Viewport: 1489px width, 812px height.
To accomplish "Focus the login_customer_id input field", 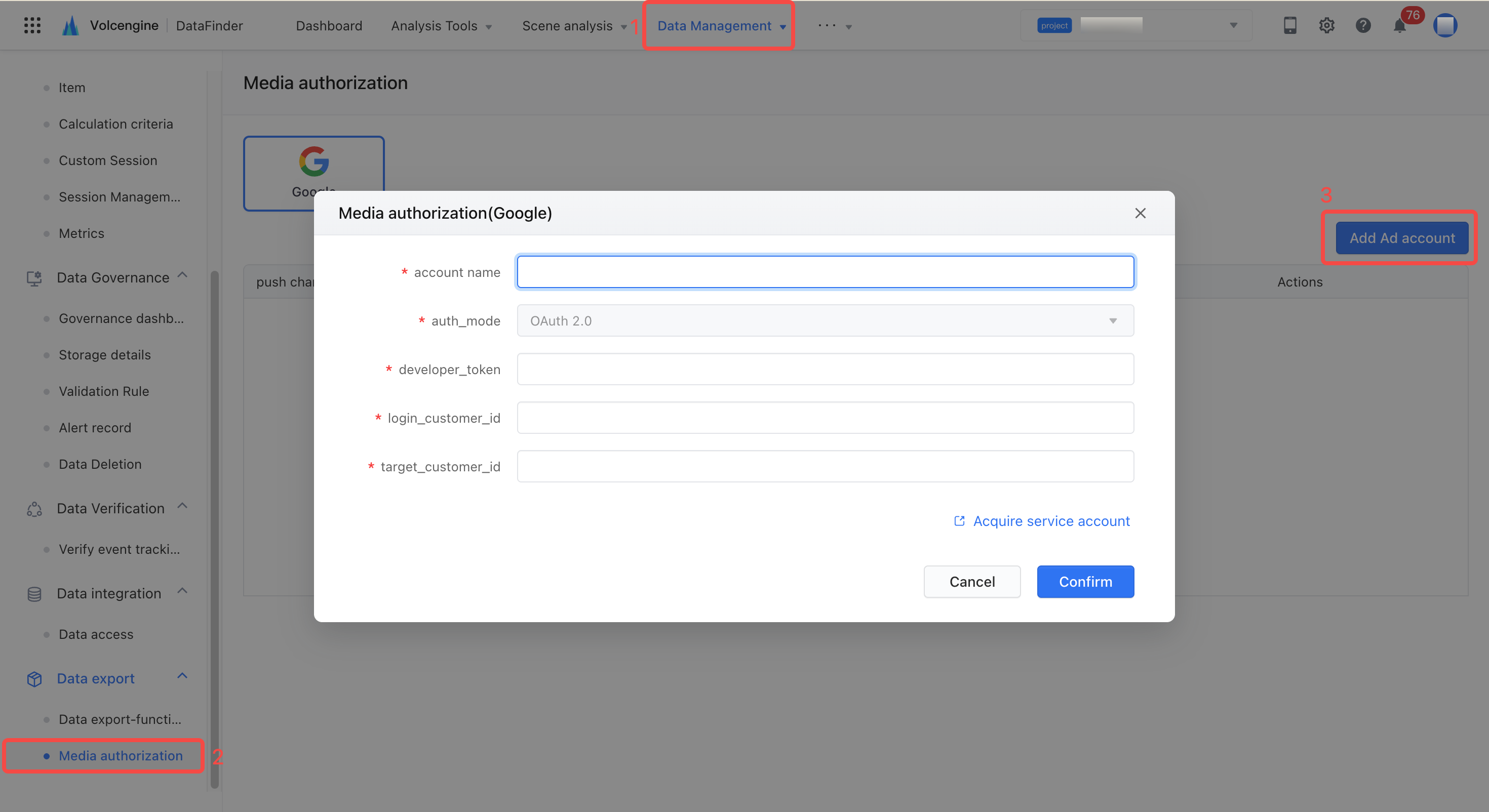I will pos(825,418).
